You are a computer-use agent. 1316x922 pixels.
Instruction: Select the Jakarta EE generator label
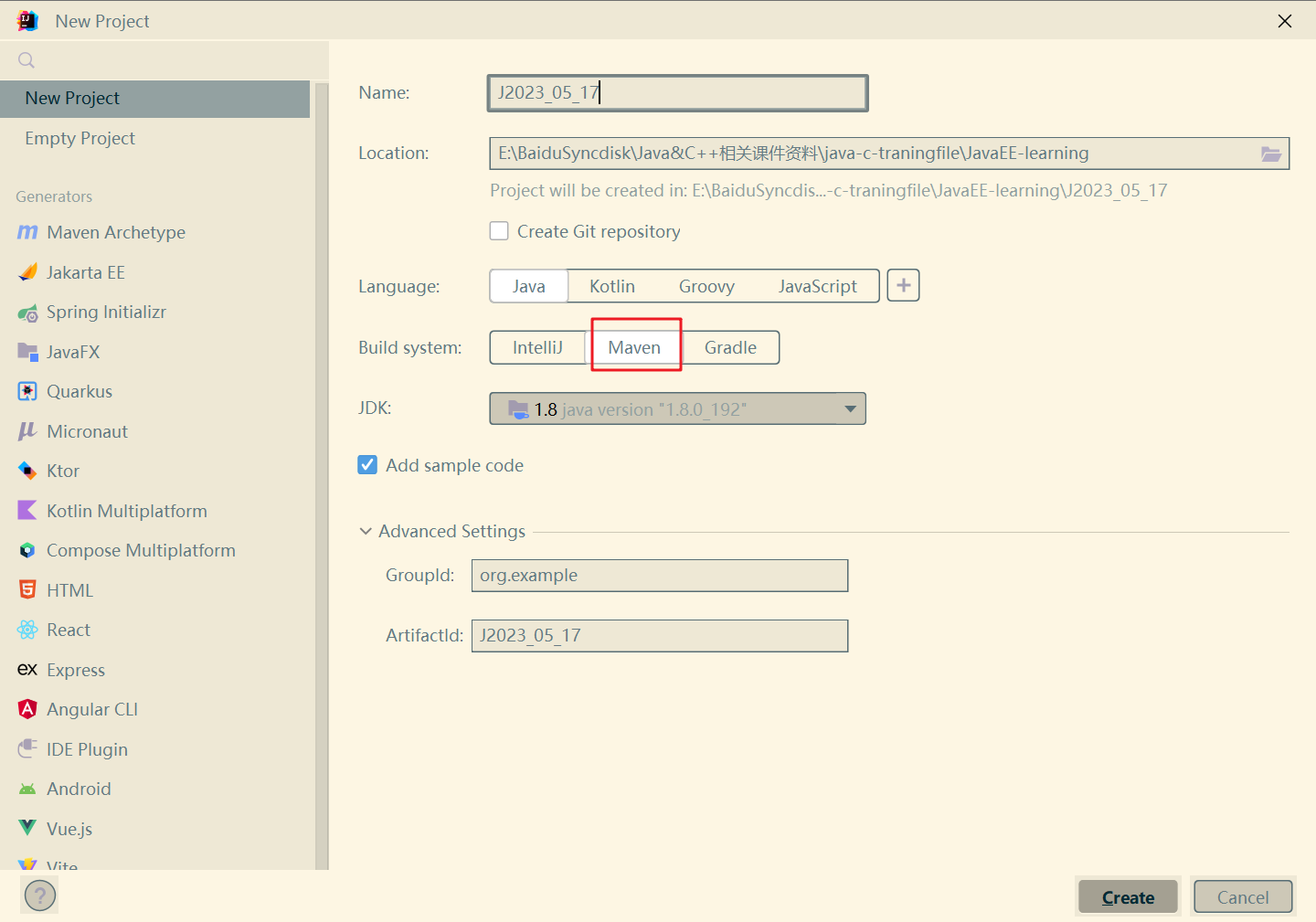tap(86, 272)
